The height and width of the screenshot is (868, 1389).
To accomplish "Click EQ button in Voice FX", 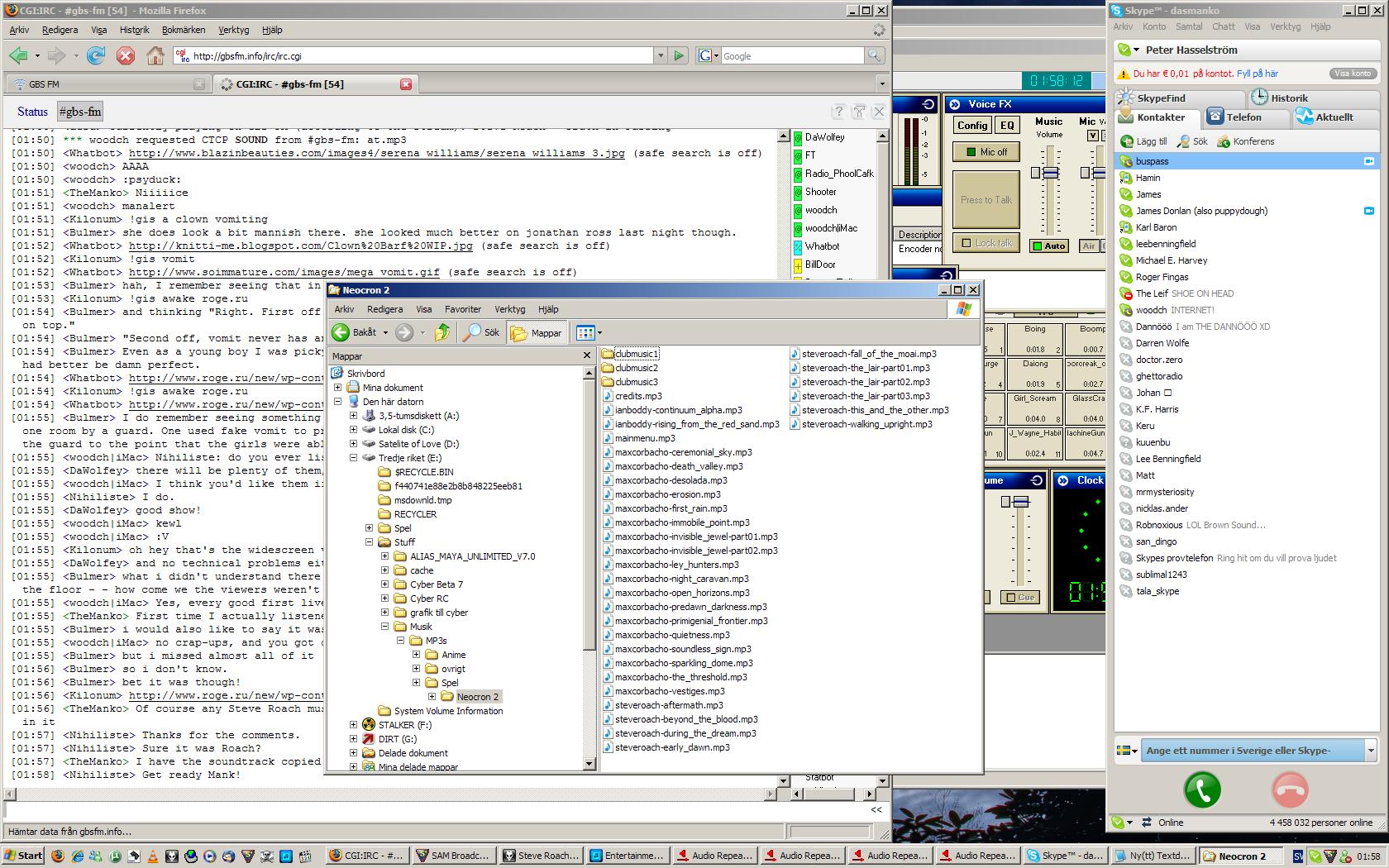I will [x=1006, y=126].
